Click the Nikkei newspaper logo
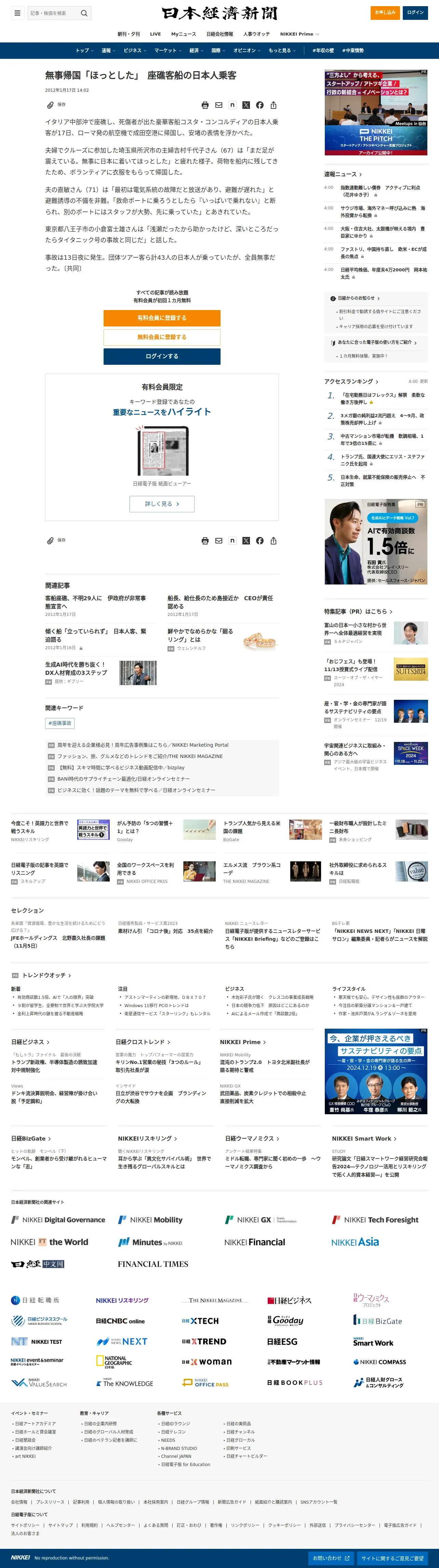This screenshot has width=439, height=1568. [219, 13]
